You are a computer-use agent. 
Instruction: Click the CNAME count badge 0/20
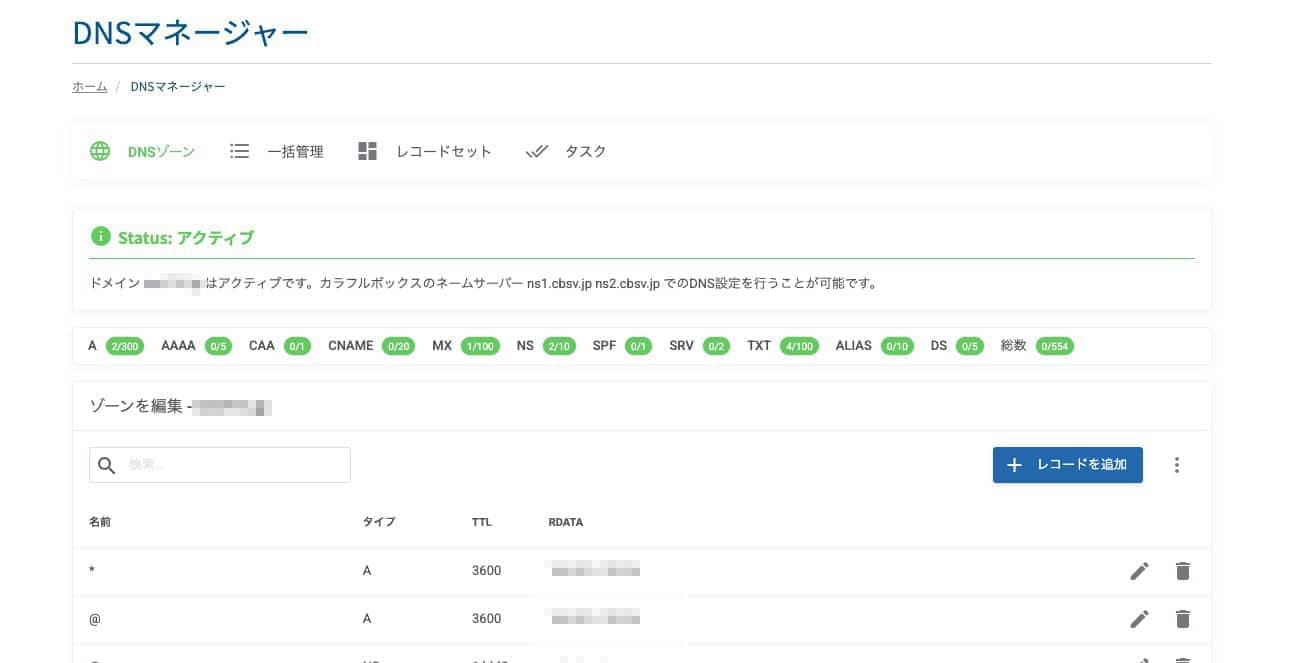[399, 346]
